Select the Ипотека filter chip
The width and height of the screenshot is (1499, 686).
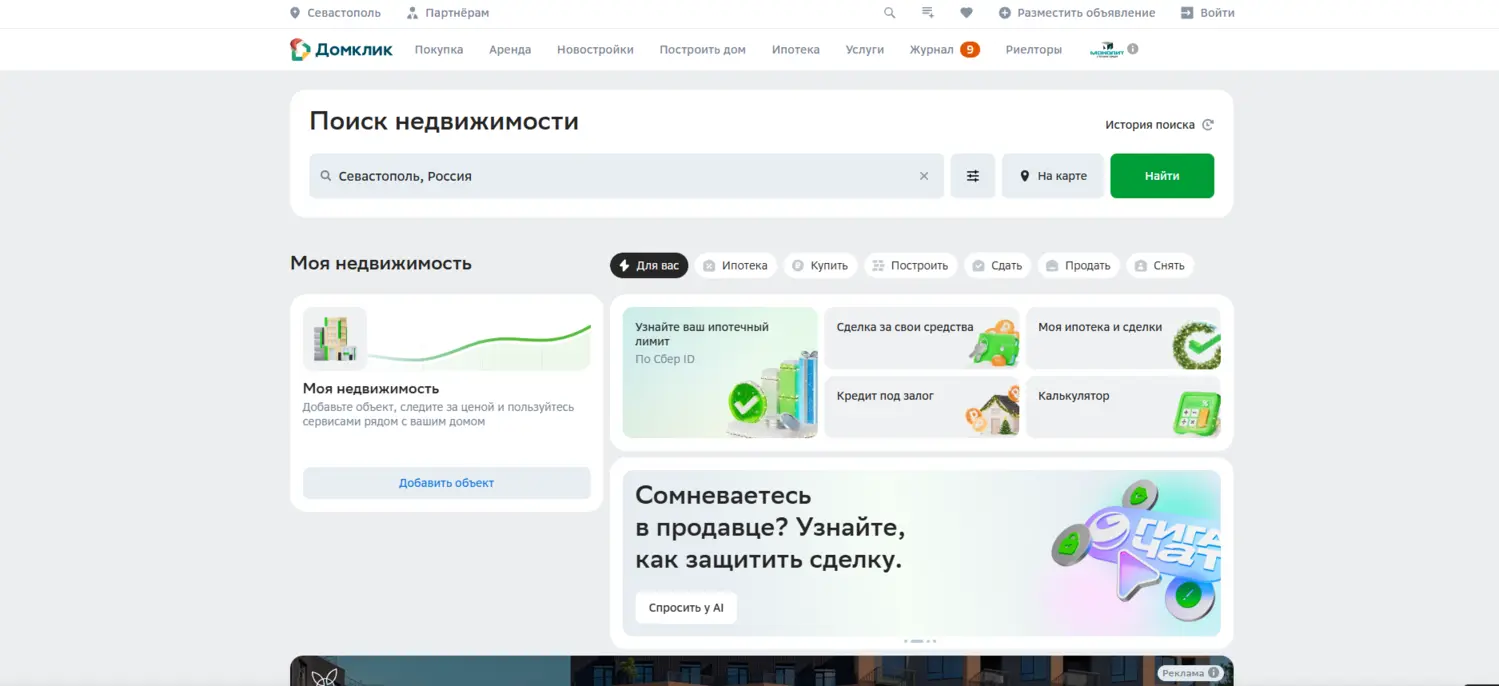coord(736,265)
